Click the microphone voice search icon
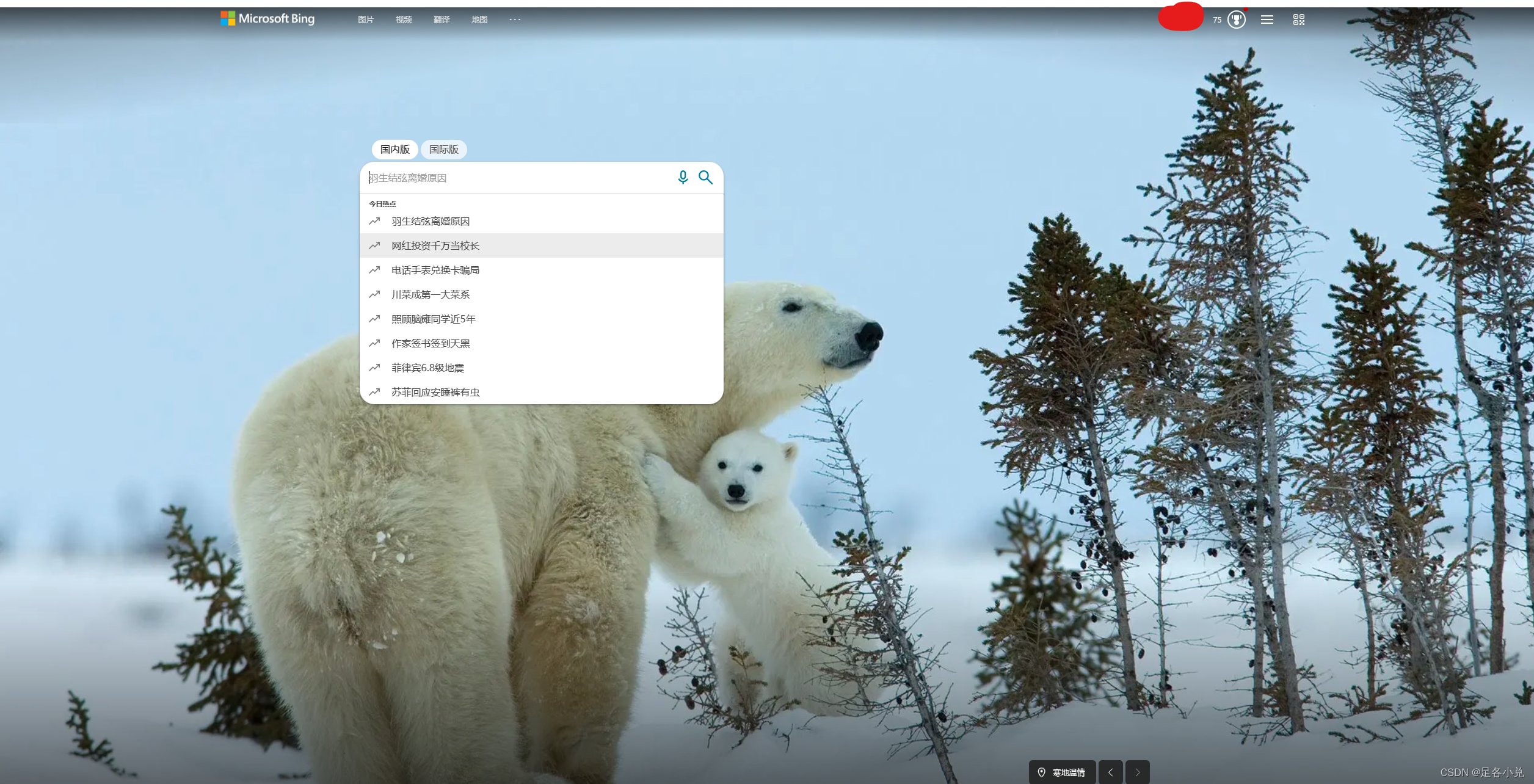 point(683,177)
